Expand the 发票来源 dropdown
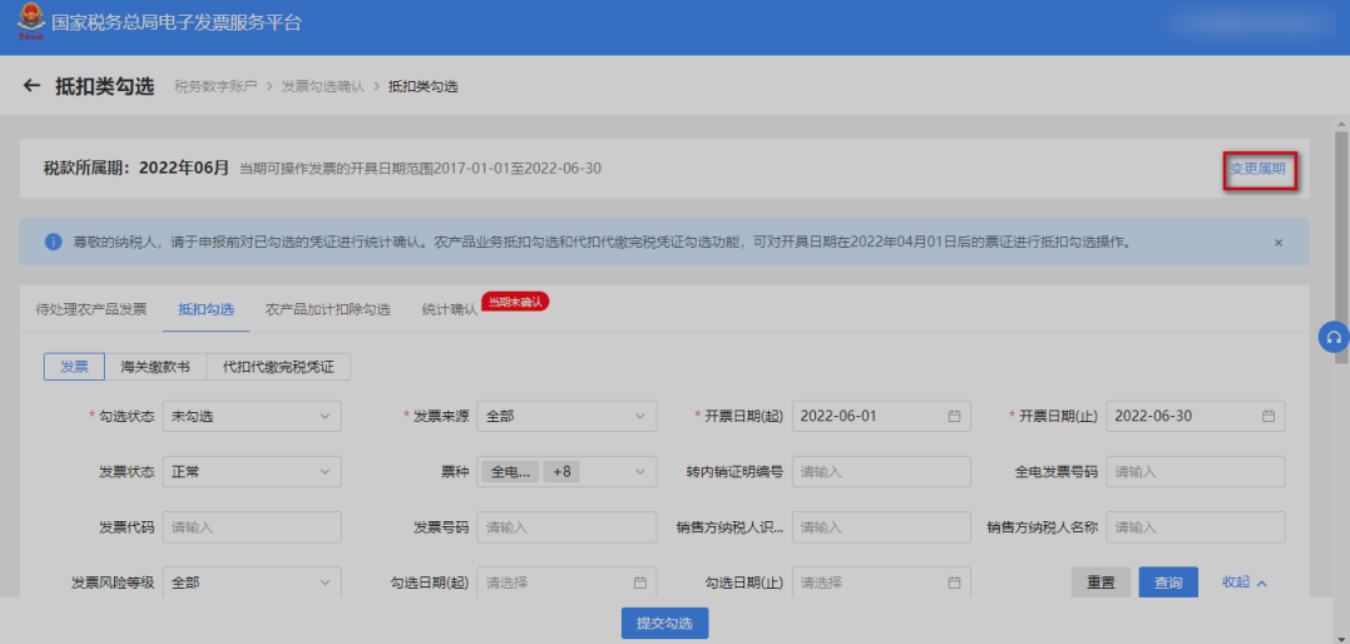This screenshot has height=644, width=1350. pyautogui.click(x=566, y=416)
